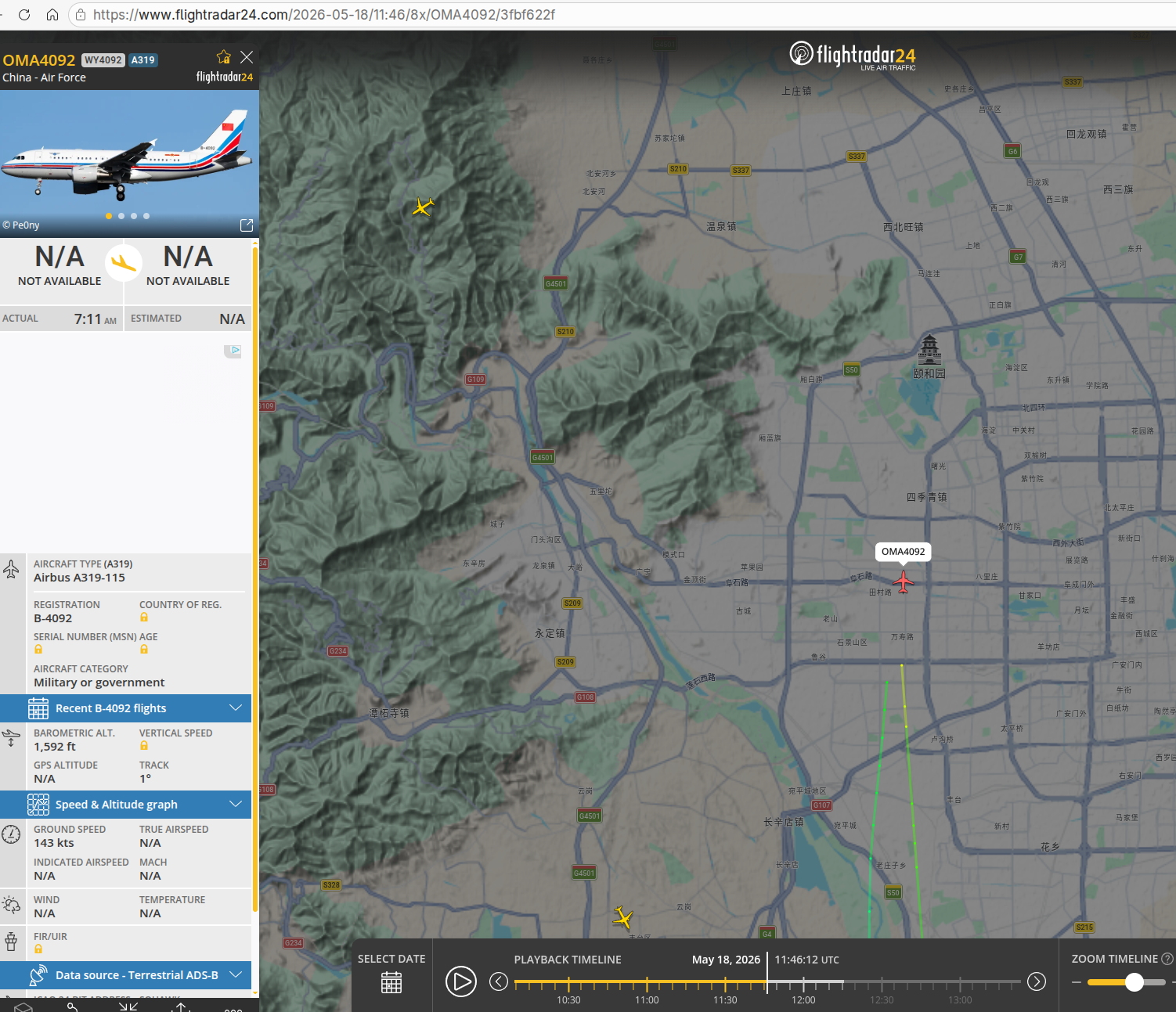
Task: Show the fourth aircraft photo dot
Action: point(146,216)
